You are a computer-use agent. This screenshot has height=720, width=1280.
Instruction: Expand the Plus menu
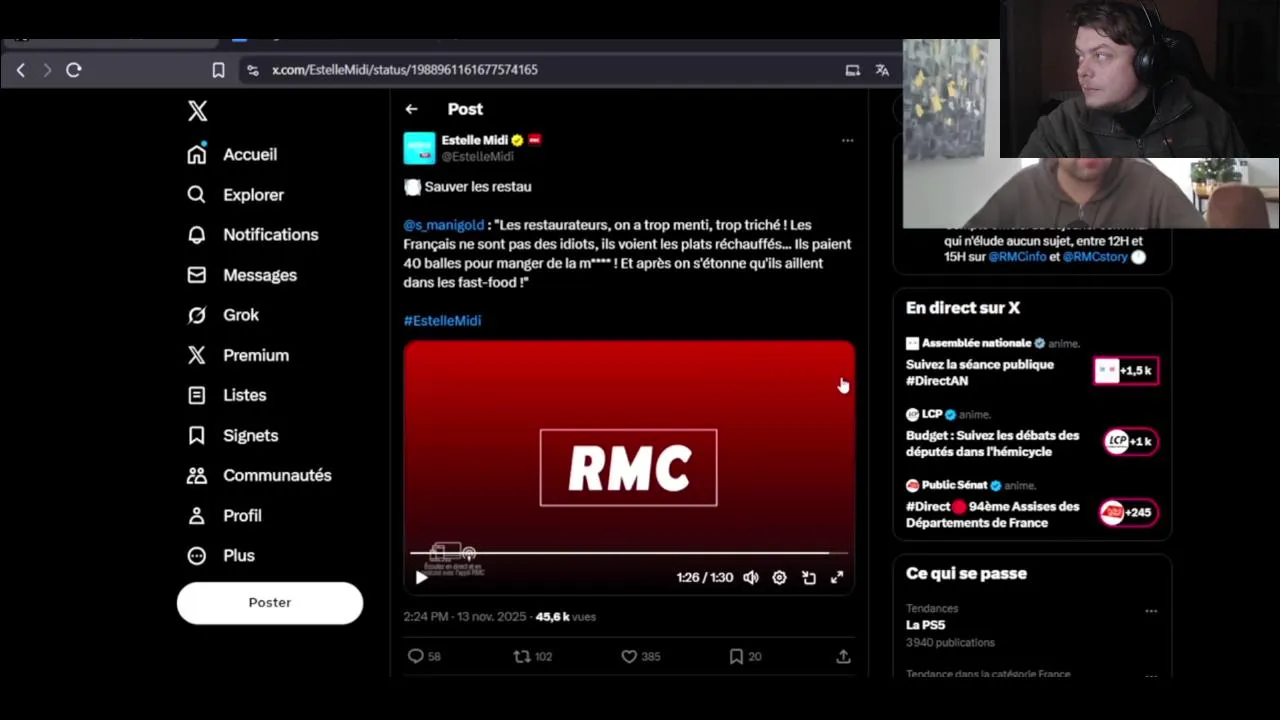(x=221, y=555)
